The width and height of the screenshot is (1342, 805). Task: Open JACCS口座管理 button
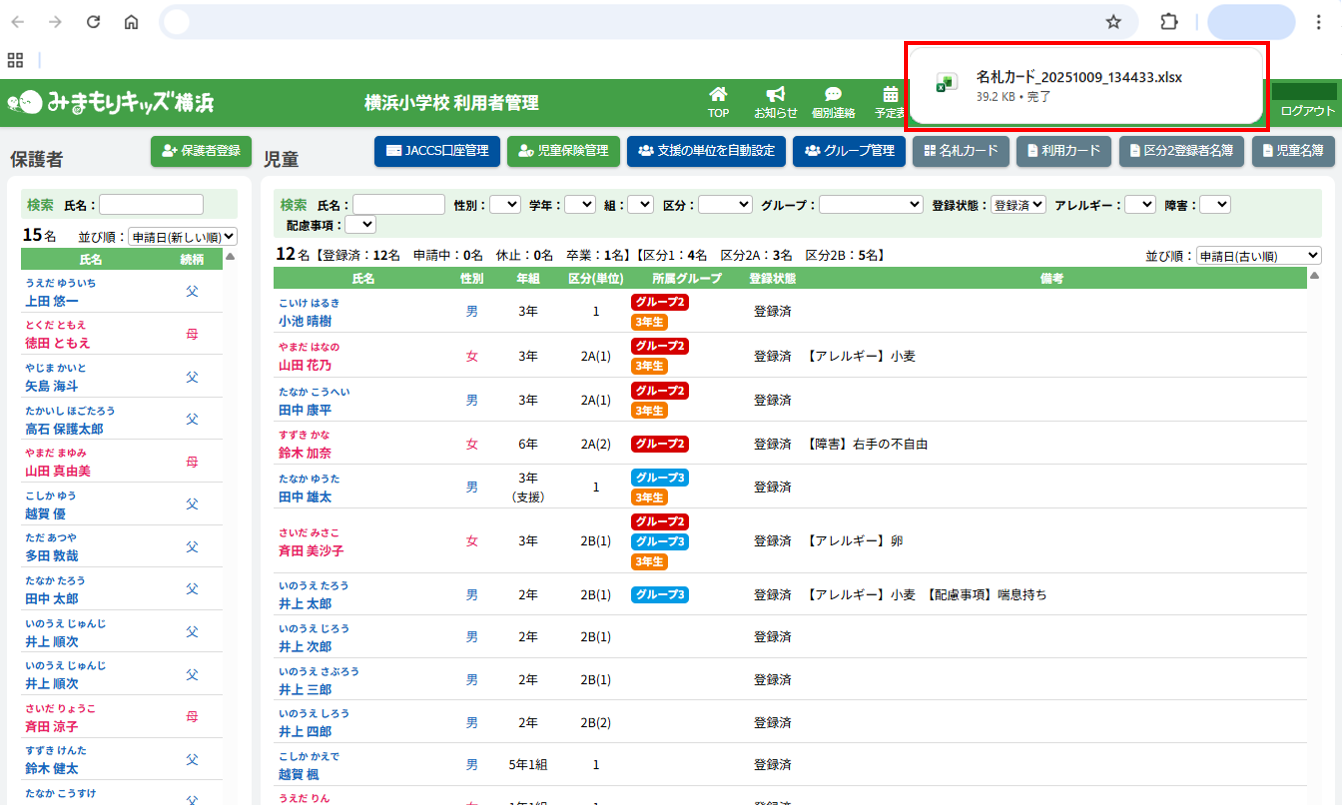(x=437, y=151)
